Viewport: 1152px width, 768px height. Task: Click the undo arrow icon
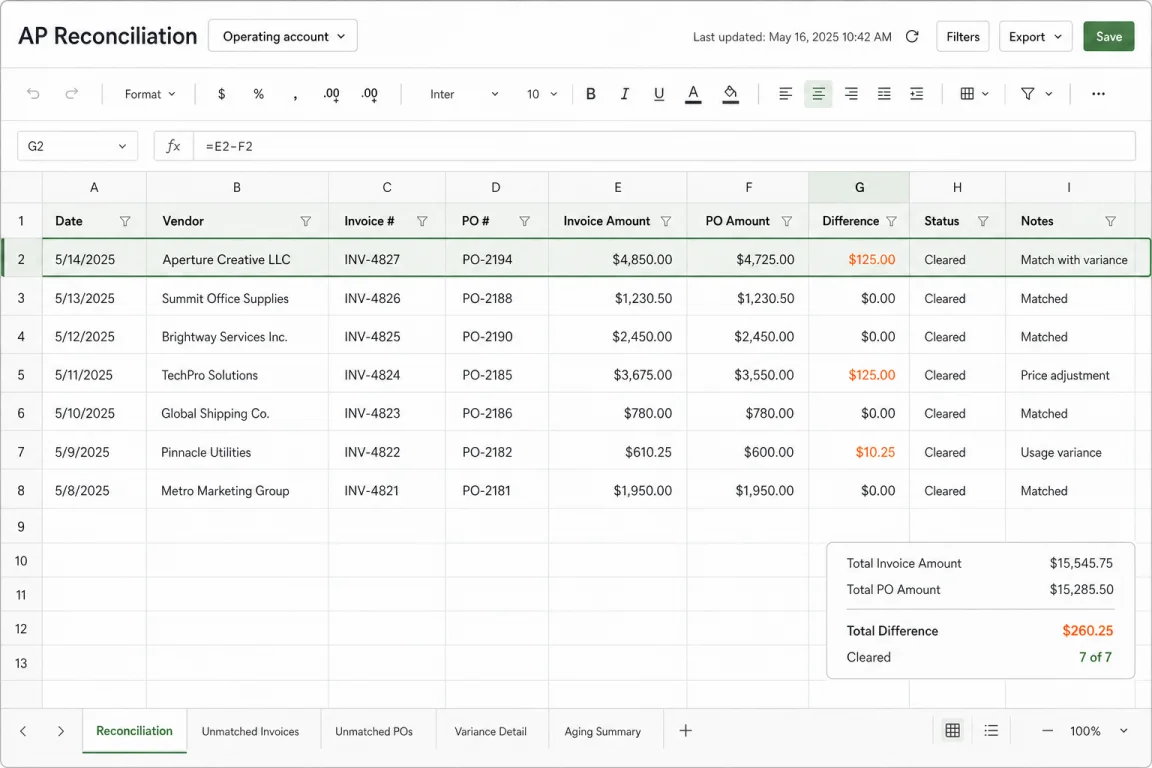(x=33, y=94)
